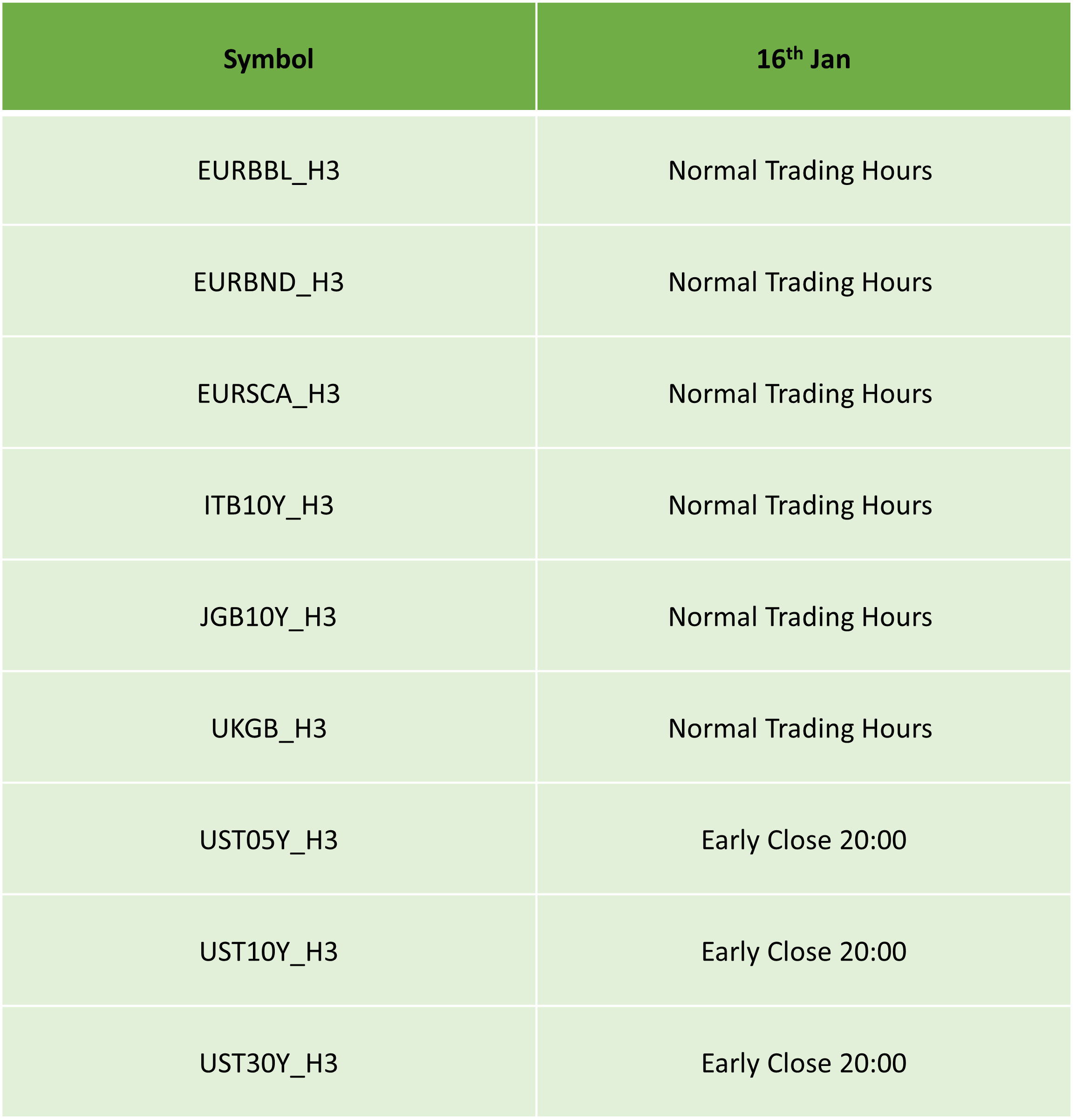The image size is (1076, 1120).
Task: Click Early Close 20:00 for UST30Y_H3
Action: [804, 1063]
